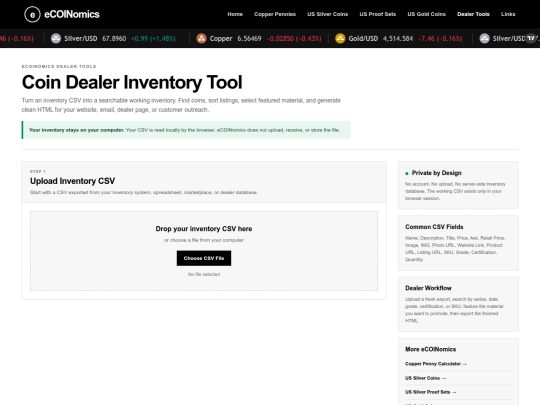540x405 pixels.
Task: Click the TradingView logo on the ticker
Action: (531, 38)
